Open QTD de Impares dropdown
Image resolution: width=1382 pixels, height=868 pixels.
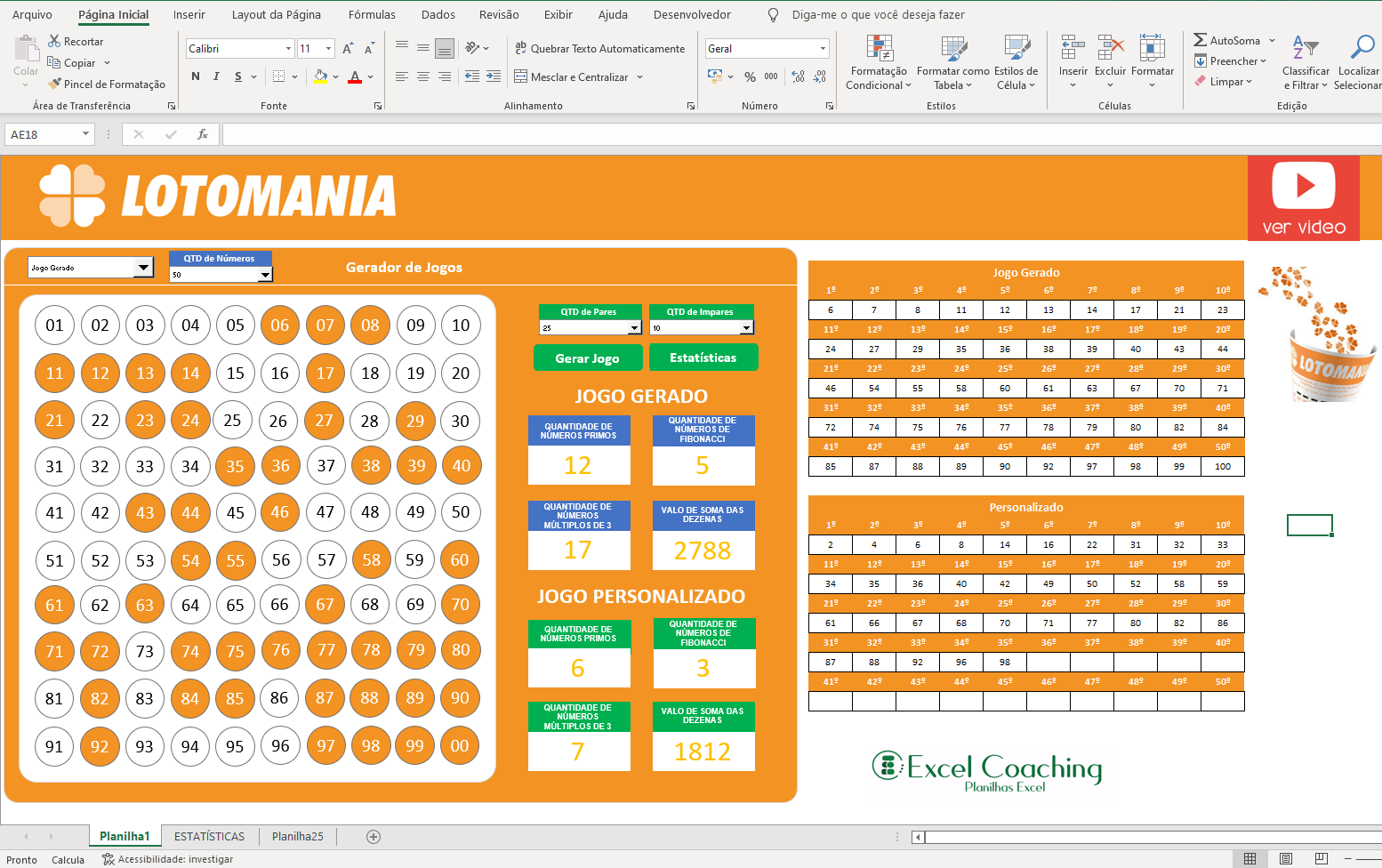pyautogui.click(x=746, y=328)
